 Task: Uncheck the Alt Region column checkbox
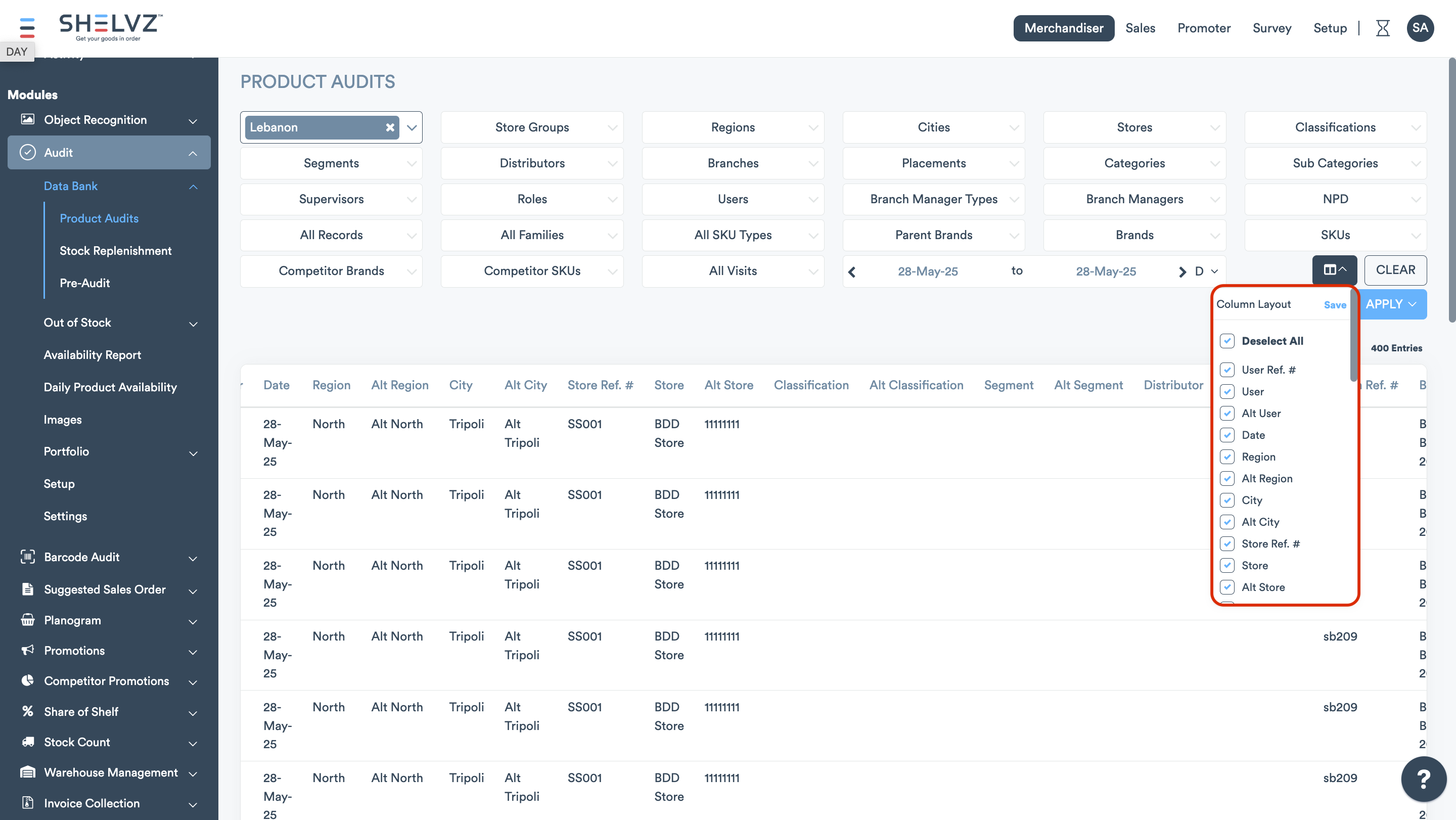[1226, 479]
